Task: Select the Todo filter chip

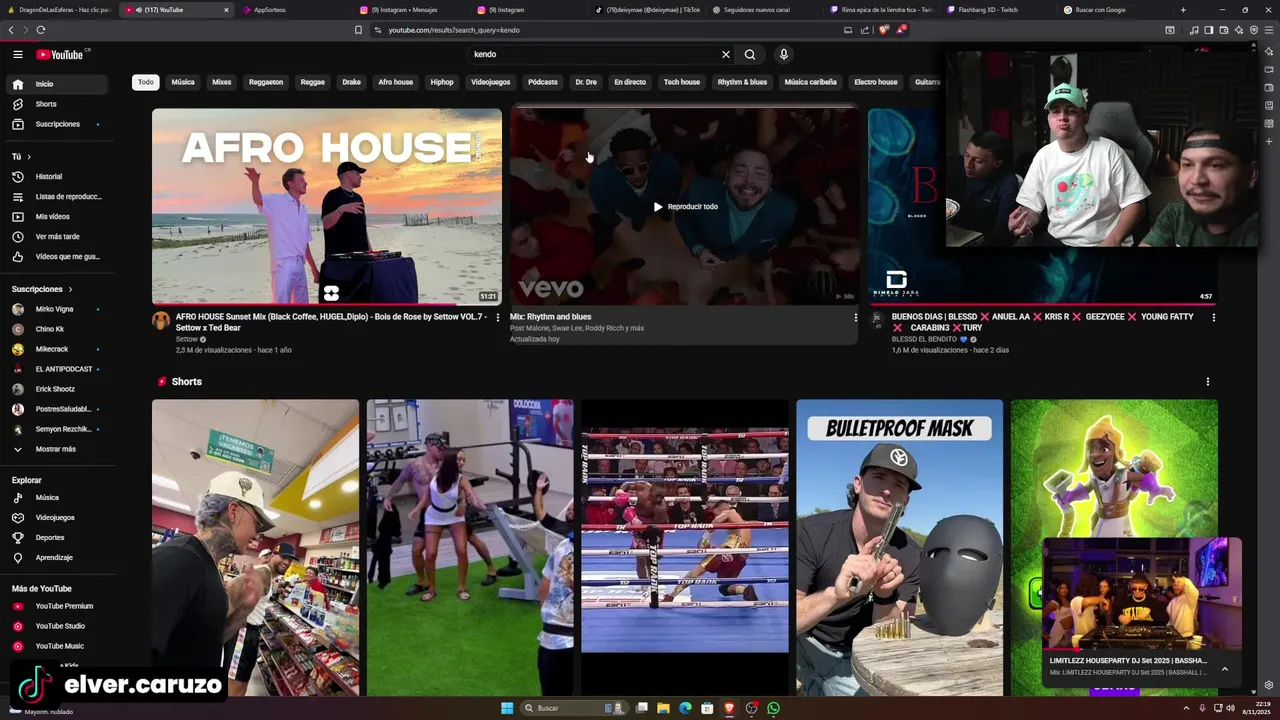Action: pyautogui.click(x=146, y=82)
